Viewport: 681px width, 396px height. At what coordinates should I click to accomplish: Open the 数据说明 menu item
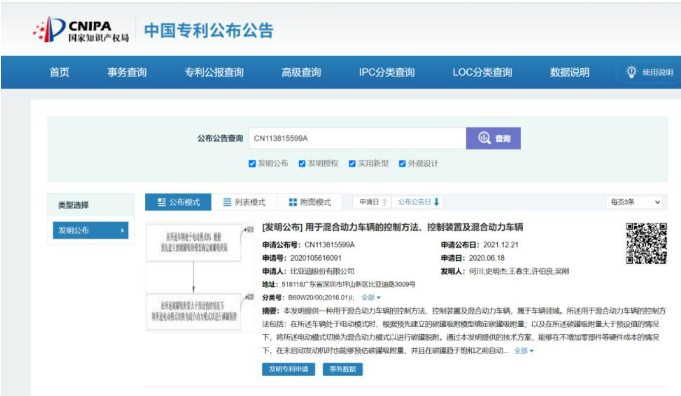570,72
